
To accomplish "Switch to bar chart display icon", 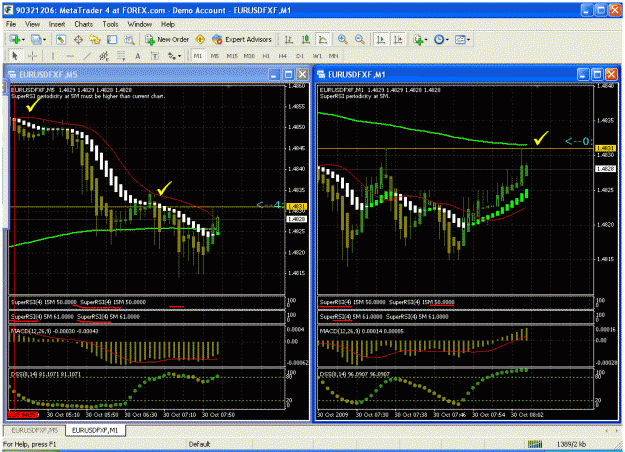I will (x=289, y=39).
